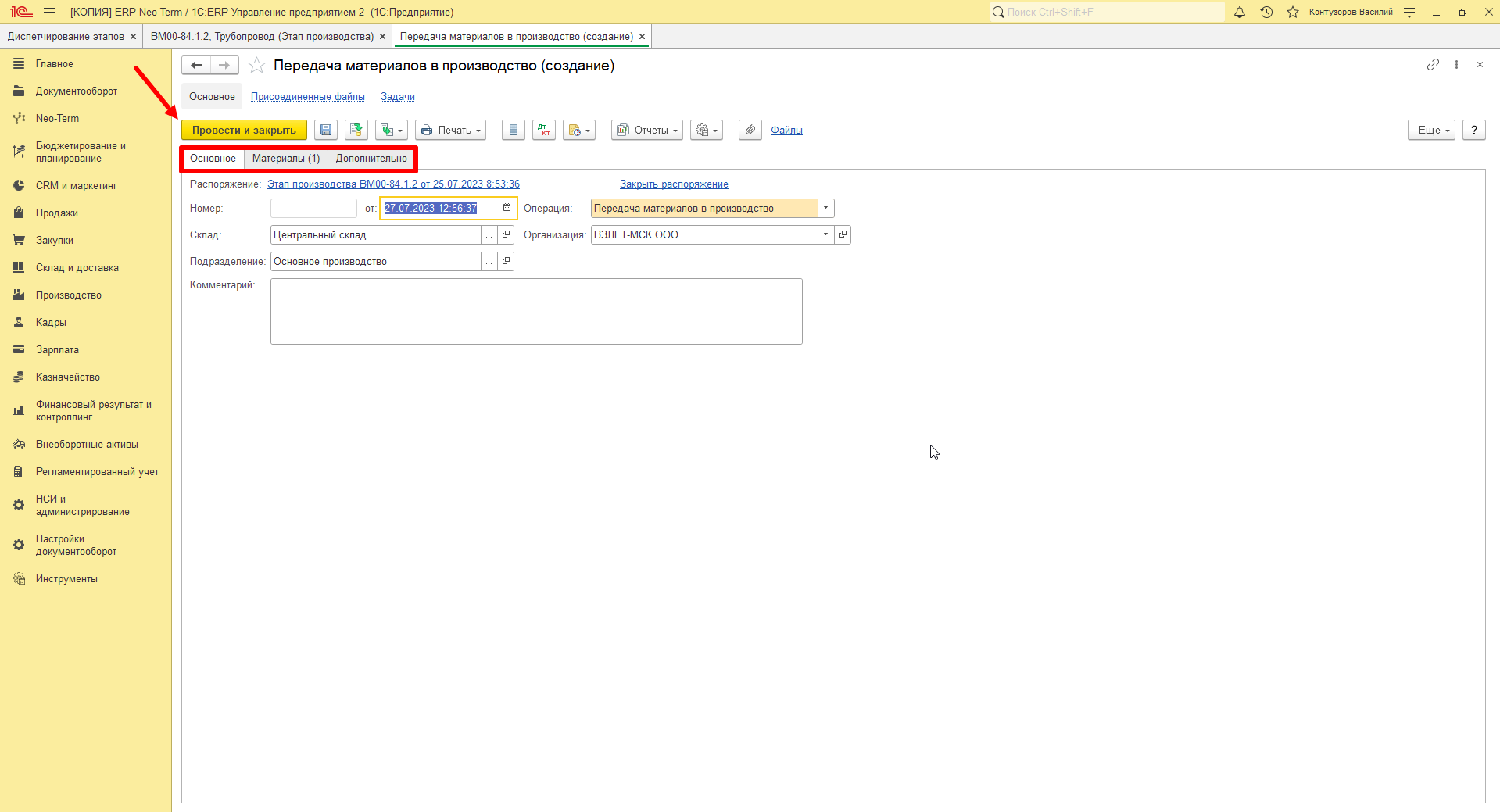Go back with the left arrow
This screenshot has height=812, width=1500.
click(196, 66)
